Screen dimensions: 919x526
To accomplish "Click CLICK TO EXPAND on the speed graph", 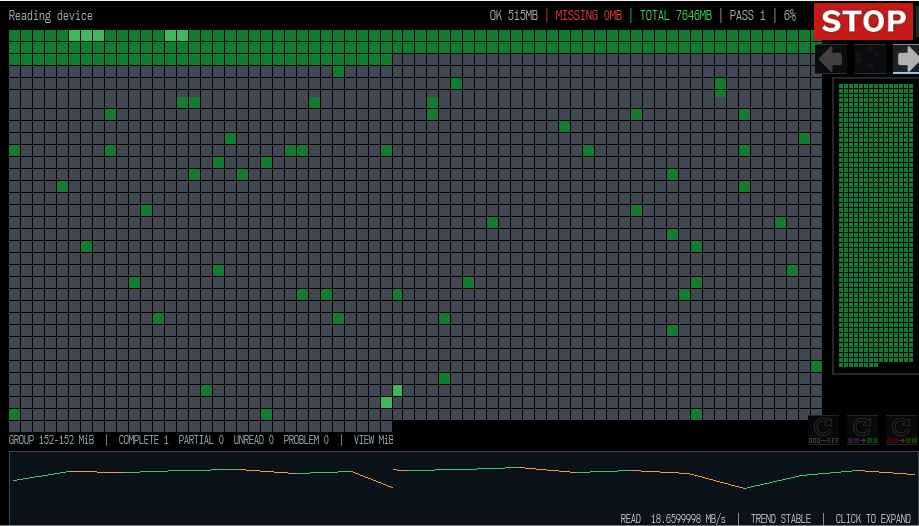I will [873, 518].
